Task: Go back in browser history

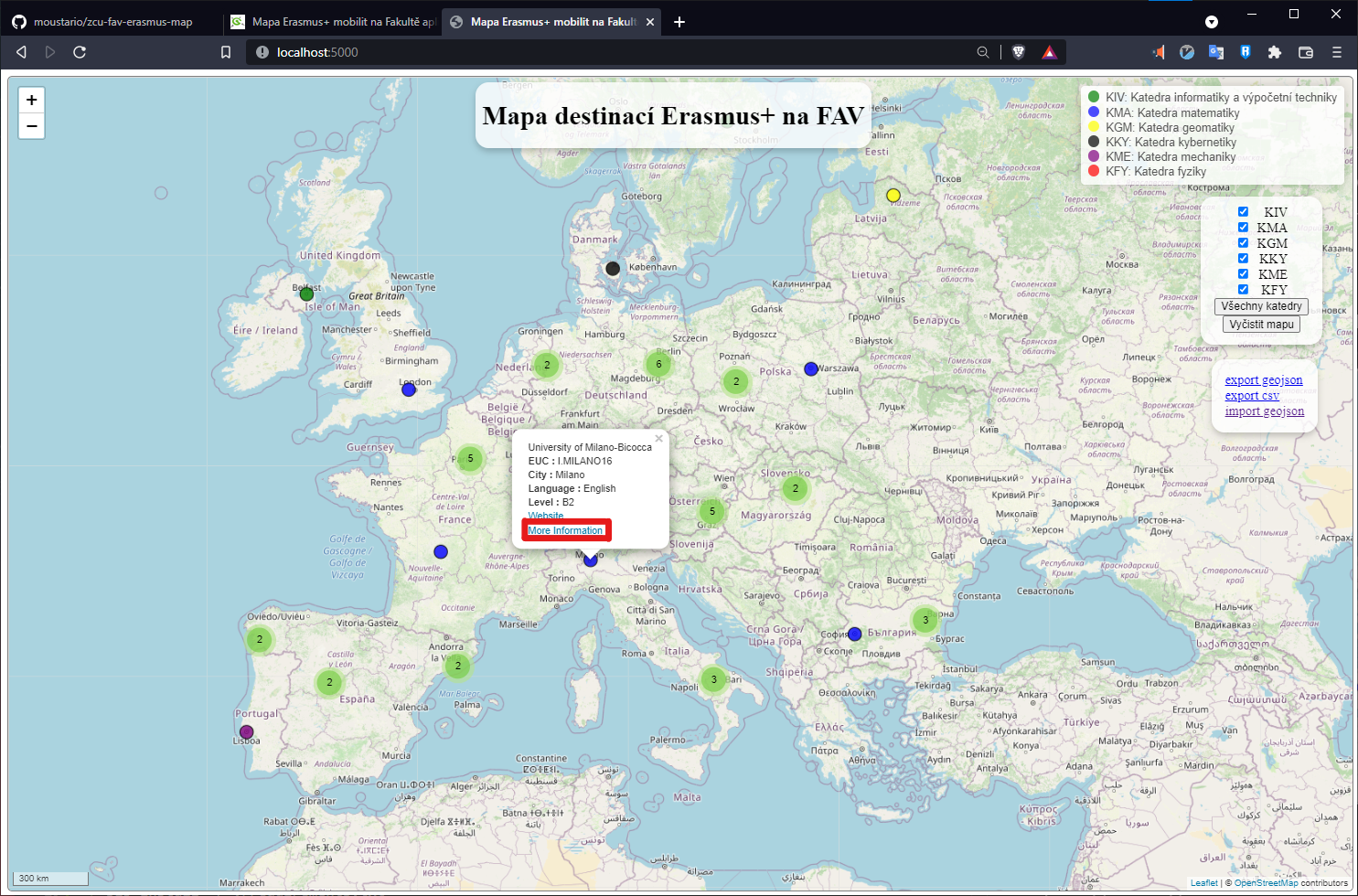Action: [x=21, y=52]
